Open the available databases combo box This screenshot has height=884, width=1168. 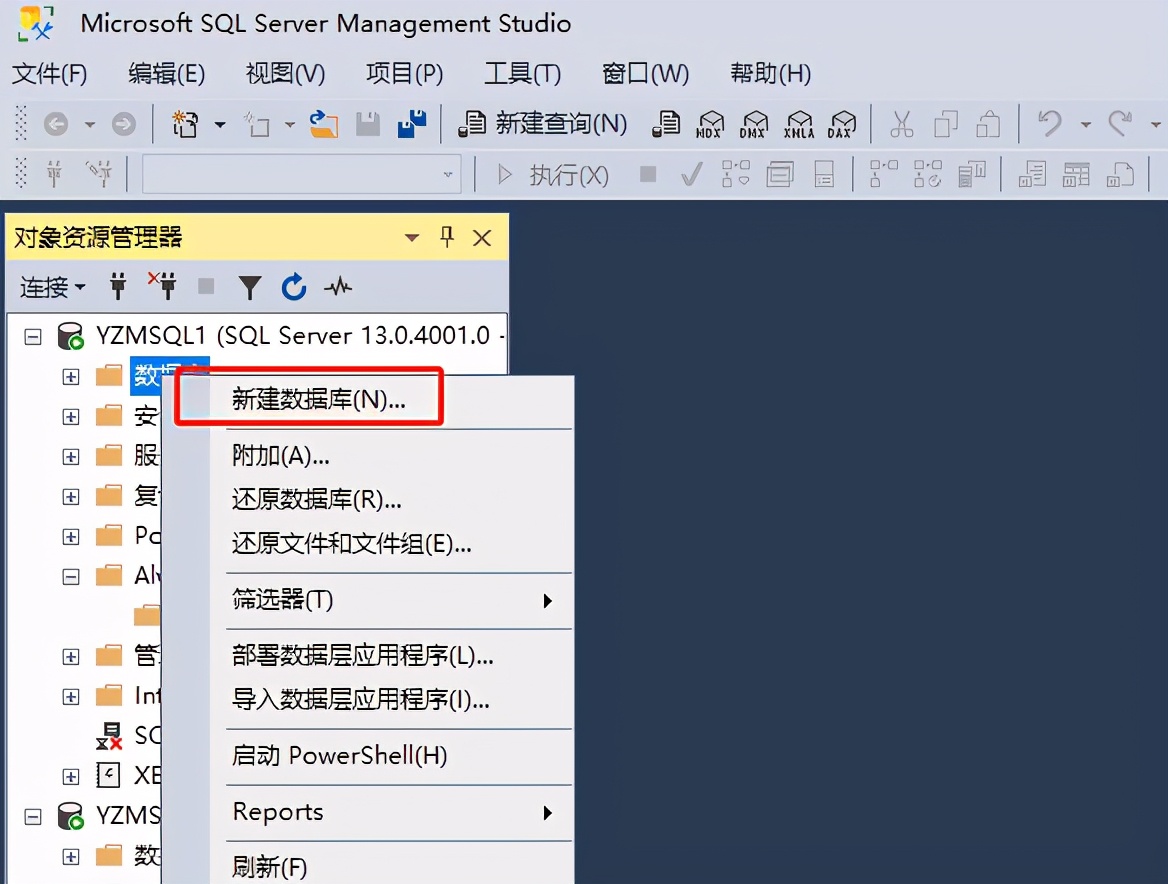(301, 174)
